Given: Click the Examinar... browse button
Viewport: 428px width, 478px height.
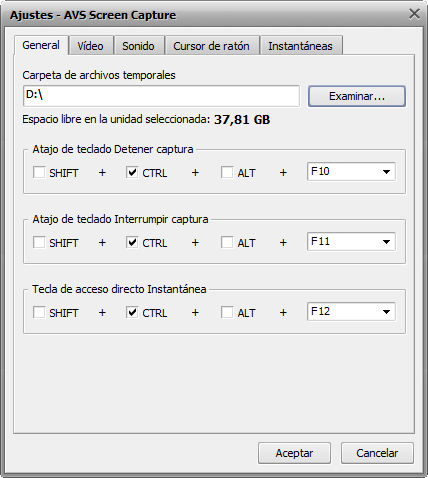Looking at the screenshot, I should tap(357, 96).
